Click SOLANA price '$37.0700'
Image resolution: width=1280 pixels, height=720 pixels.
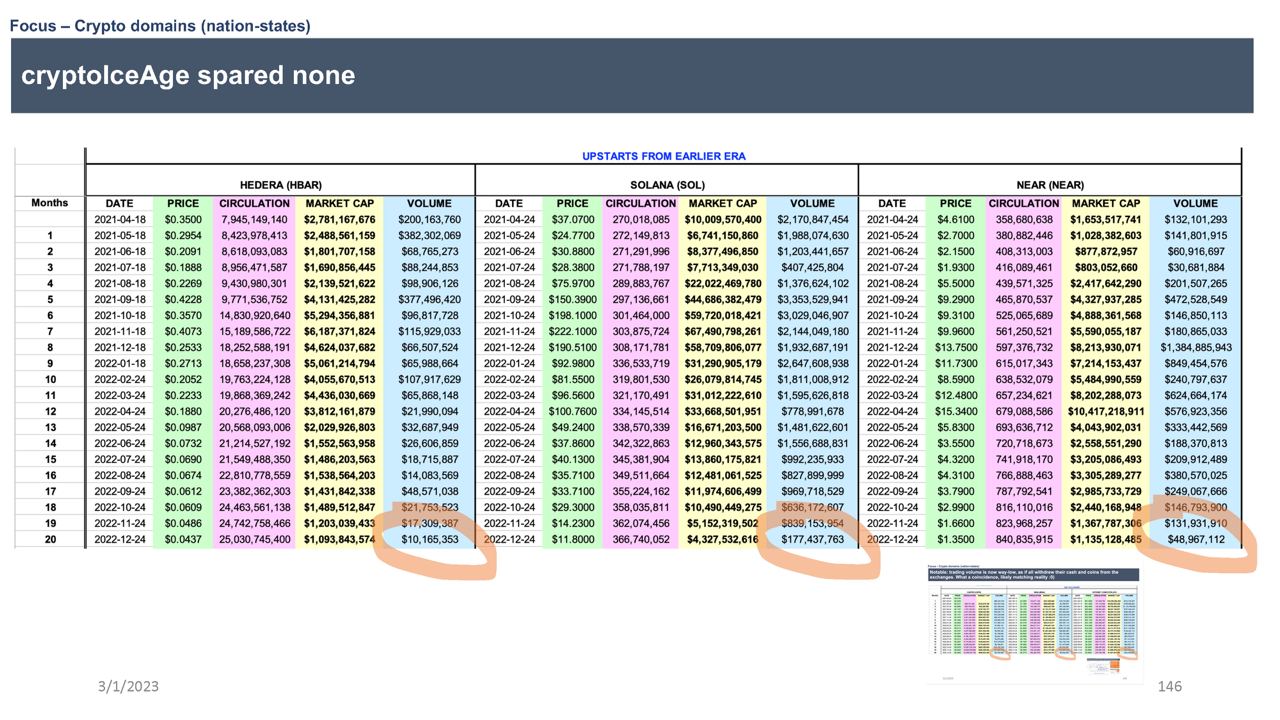coord(573,219)
